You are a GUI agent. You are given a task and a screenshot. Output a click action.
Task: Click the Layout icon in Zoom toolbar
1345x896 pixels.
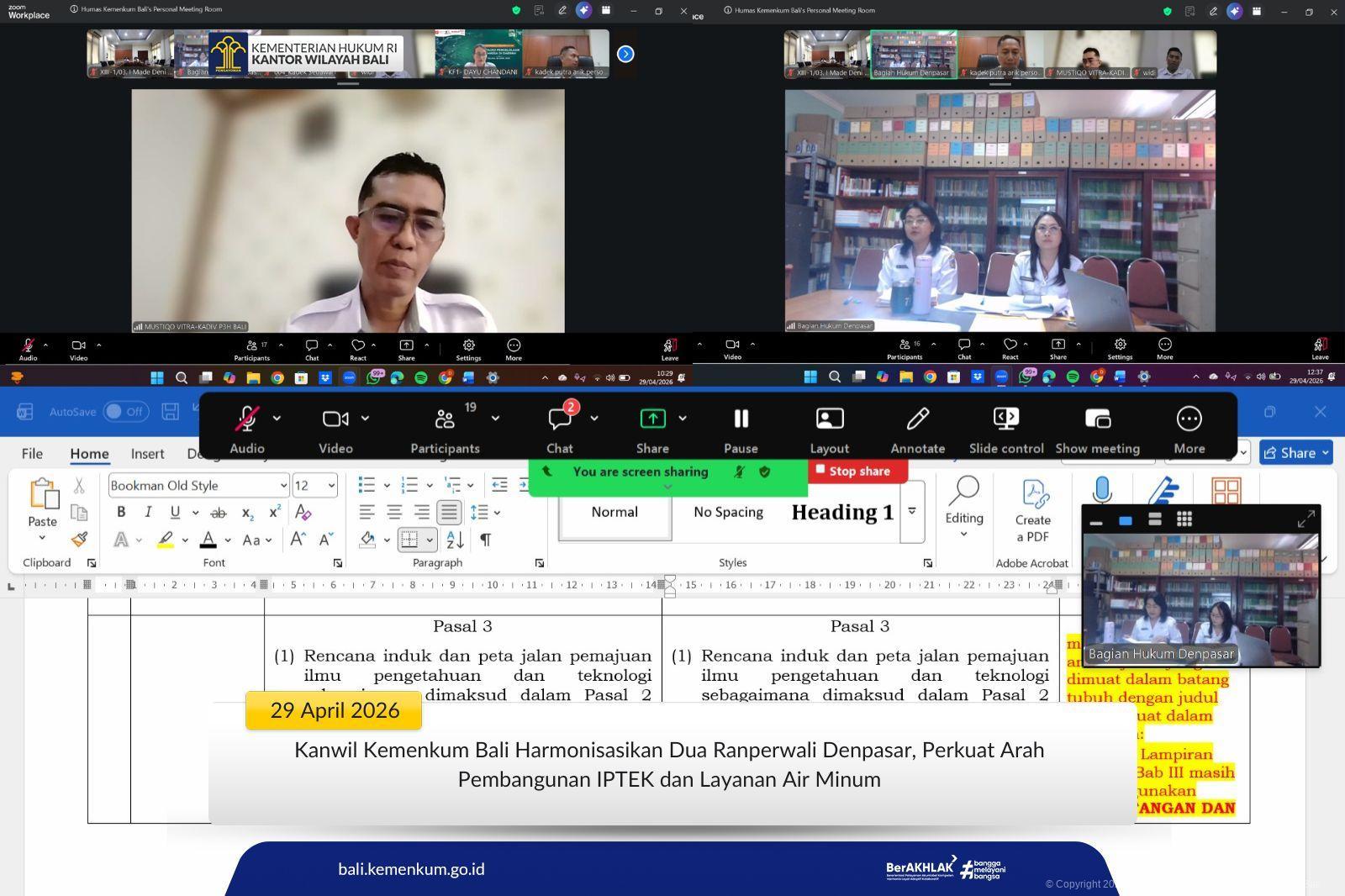click(x=829, y=419)
